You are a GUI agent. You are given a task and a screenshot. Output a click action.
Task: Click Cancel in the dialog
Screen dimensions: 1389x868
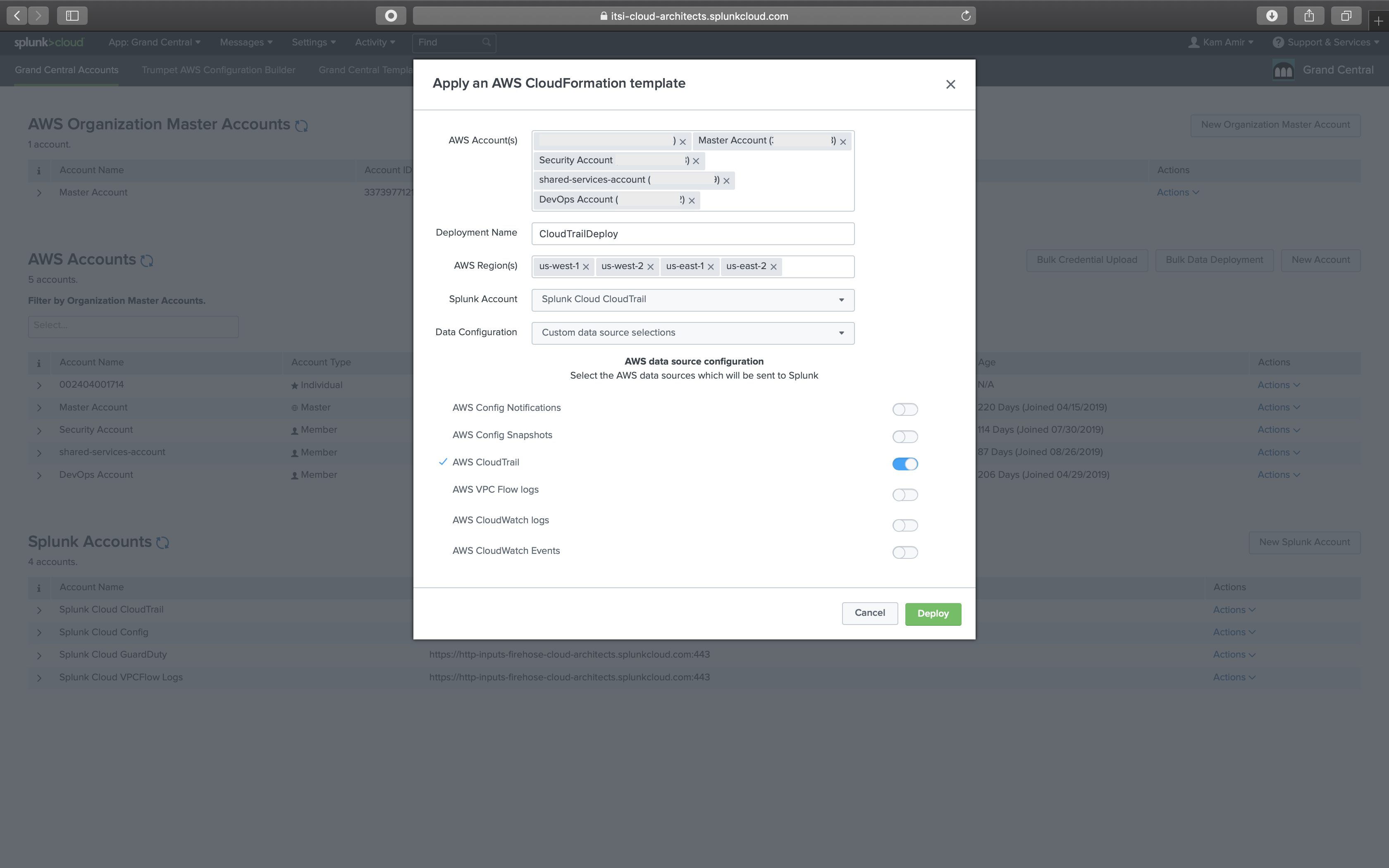pyautogui.click(x=869, y=613)
